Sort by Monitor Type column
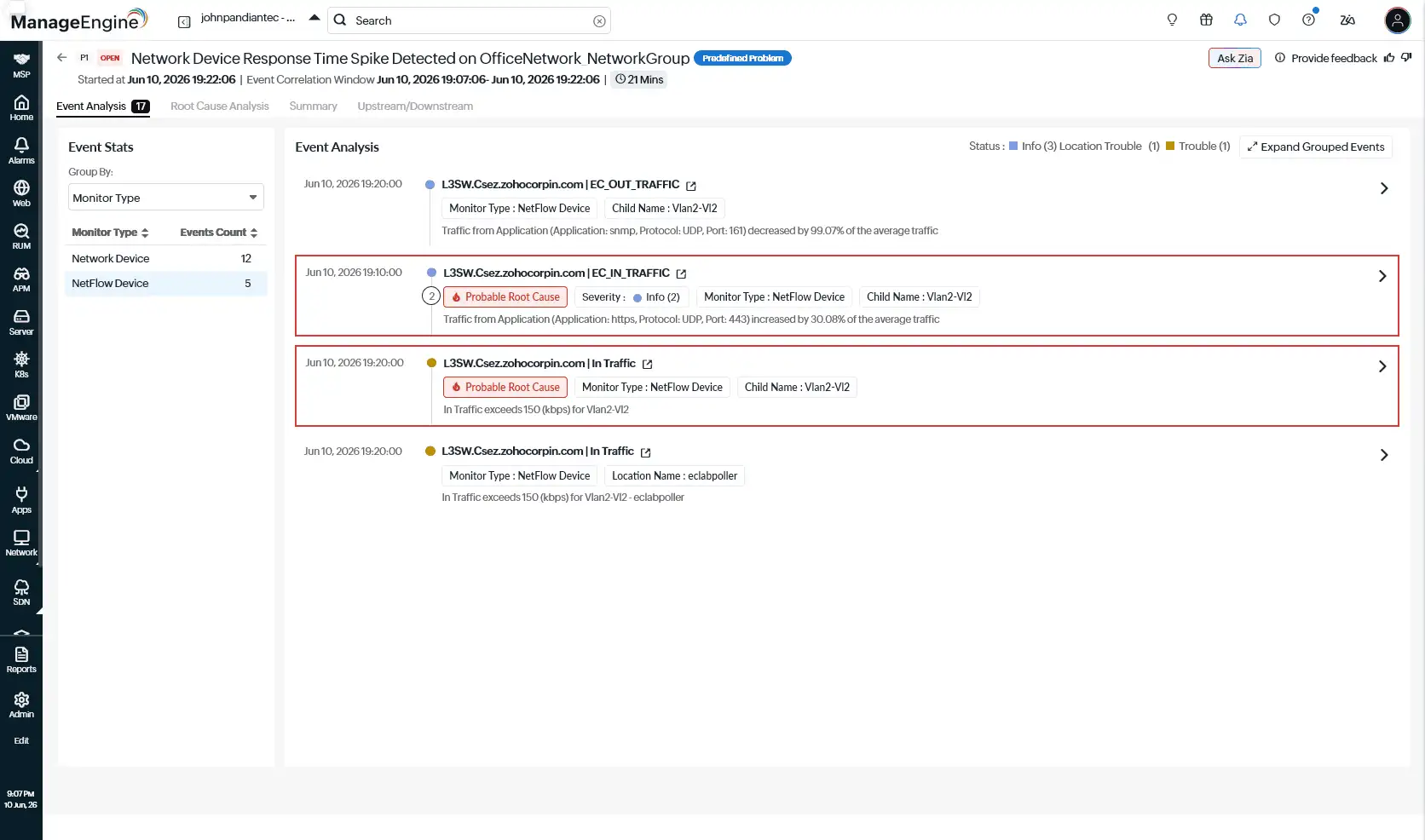Viewport: 1425px width, 840px height. [x=110, y=233]
